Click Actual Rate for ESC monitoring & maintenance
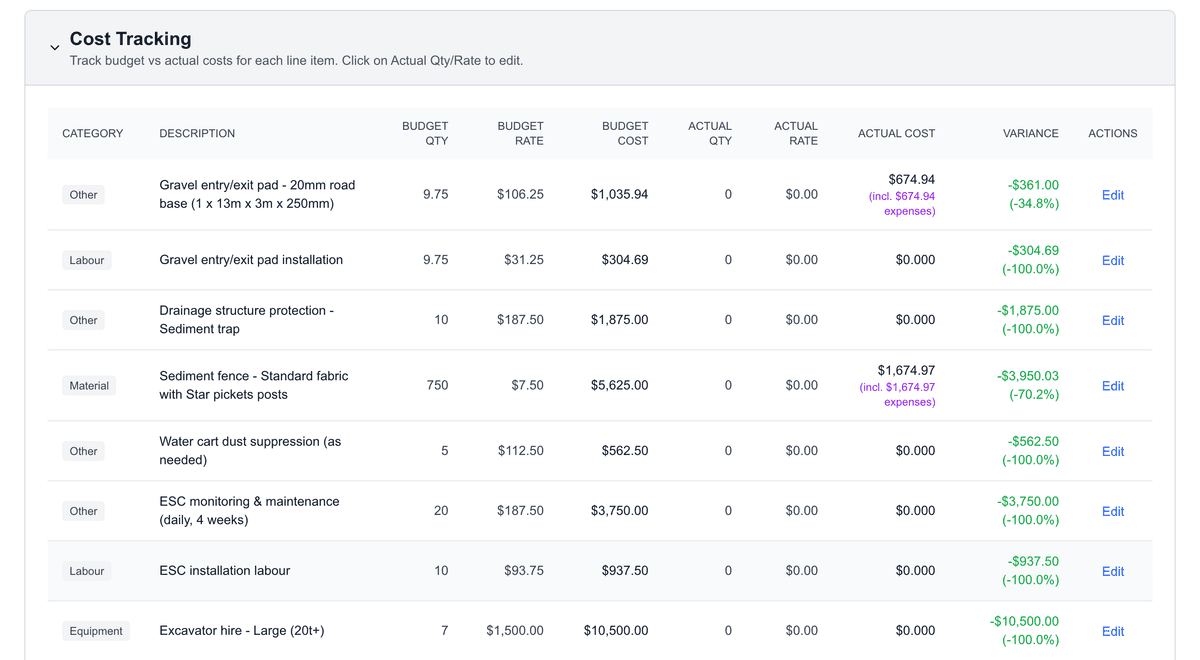 tap(801, 511)
